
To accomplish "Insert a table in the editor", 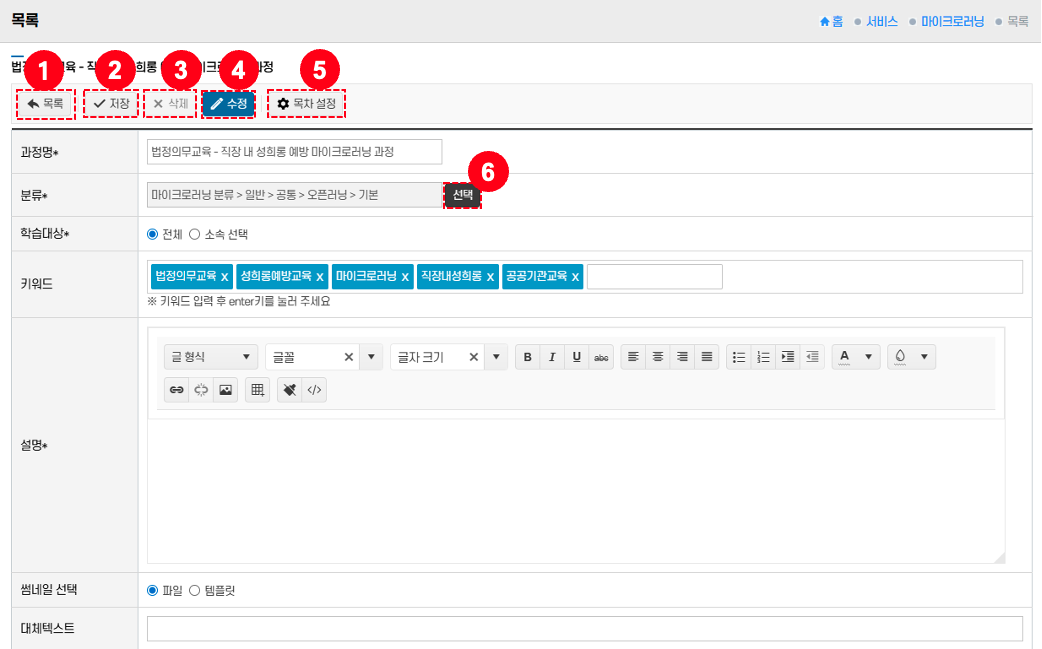I will point(258,390).
